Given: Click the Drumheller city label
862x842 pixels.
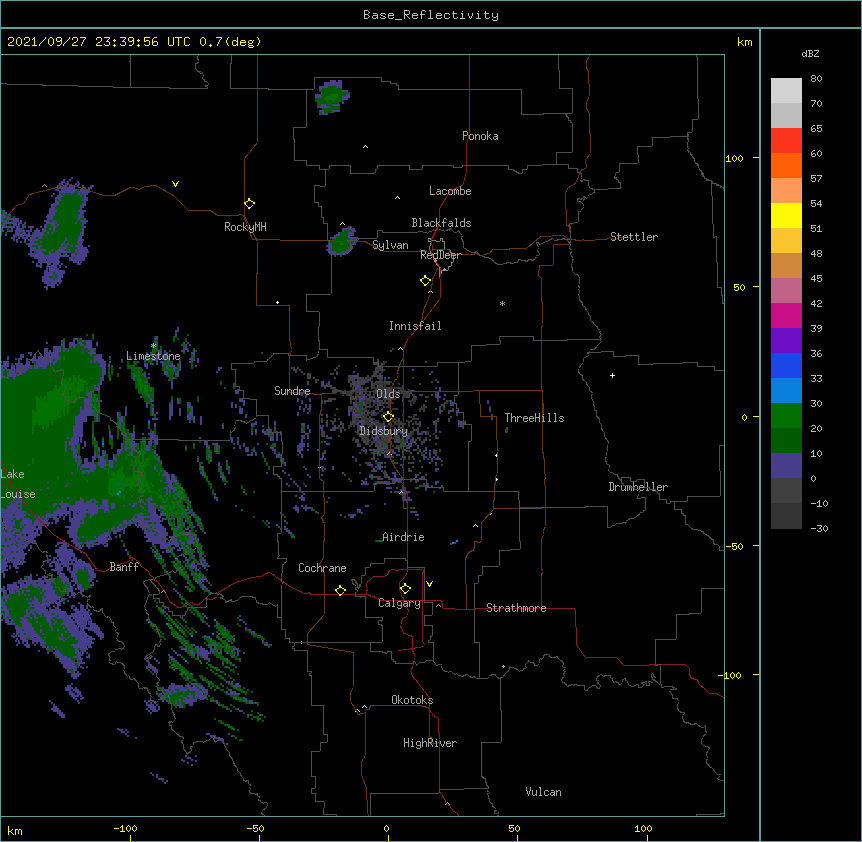Looking at the screenshot, I should (638, 487).
